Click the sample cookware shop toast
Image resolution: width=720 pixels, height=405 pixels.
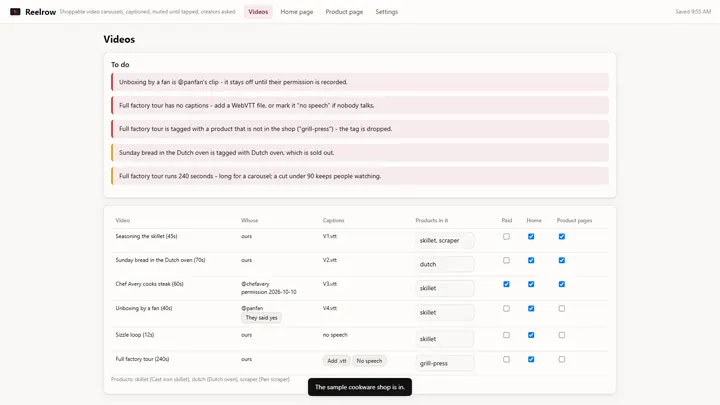[360, 387]
